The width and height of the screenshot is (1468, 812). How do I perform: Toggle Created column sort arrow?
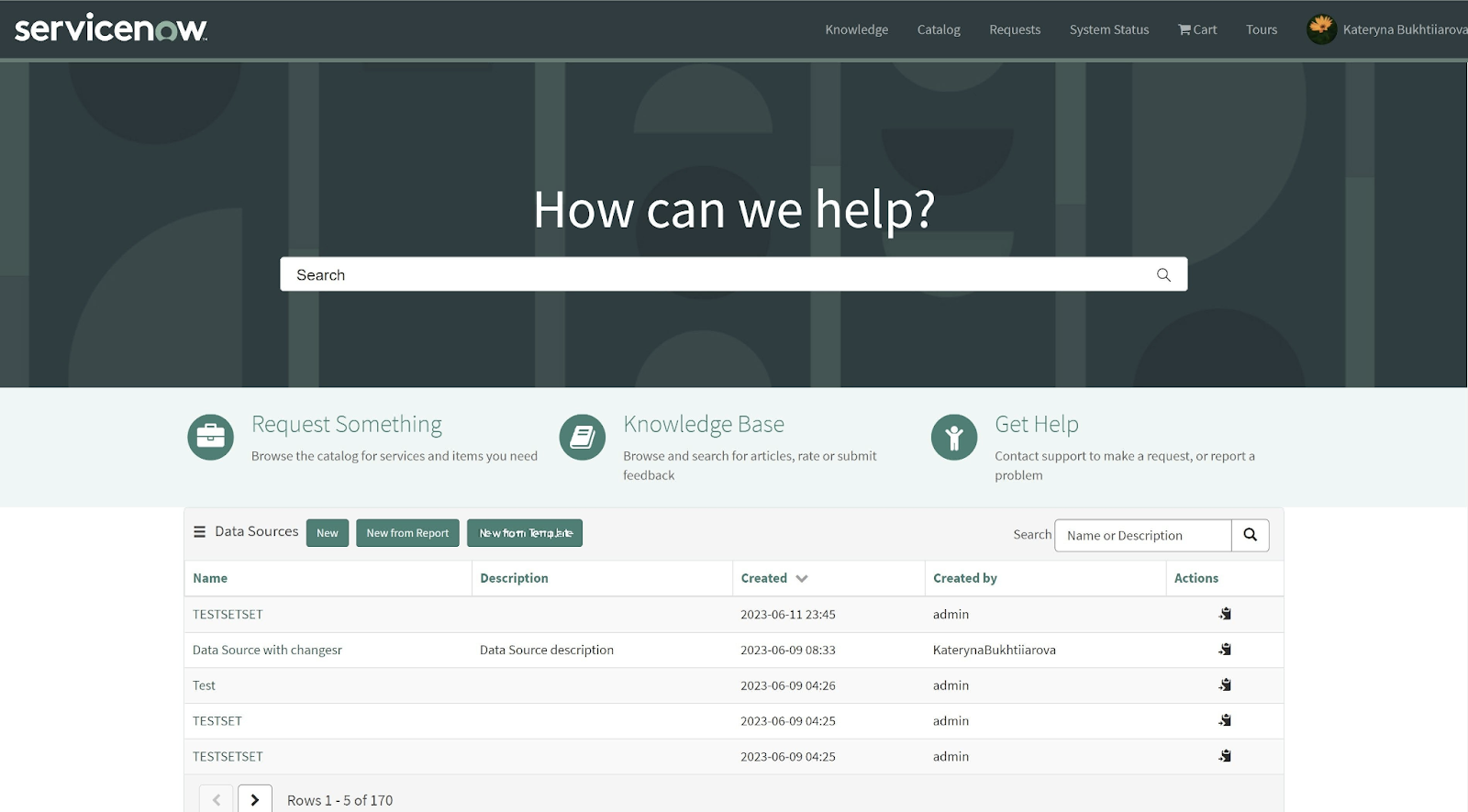(802, 579)
